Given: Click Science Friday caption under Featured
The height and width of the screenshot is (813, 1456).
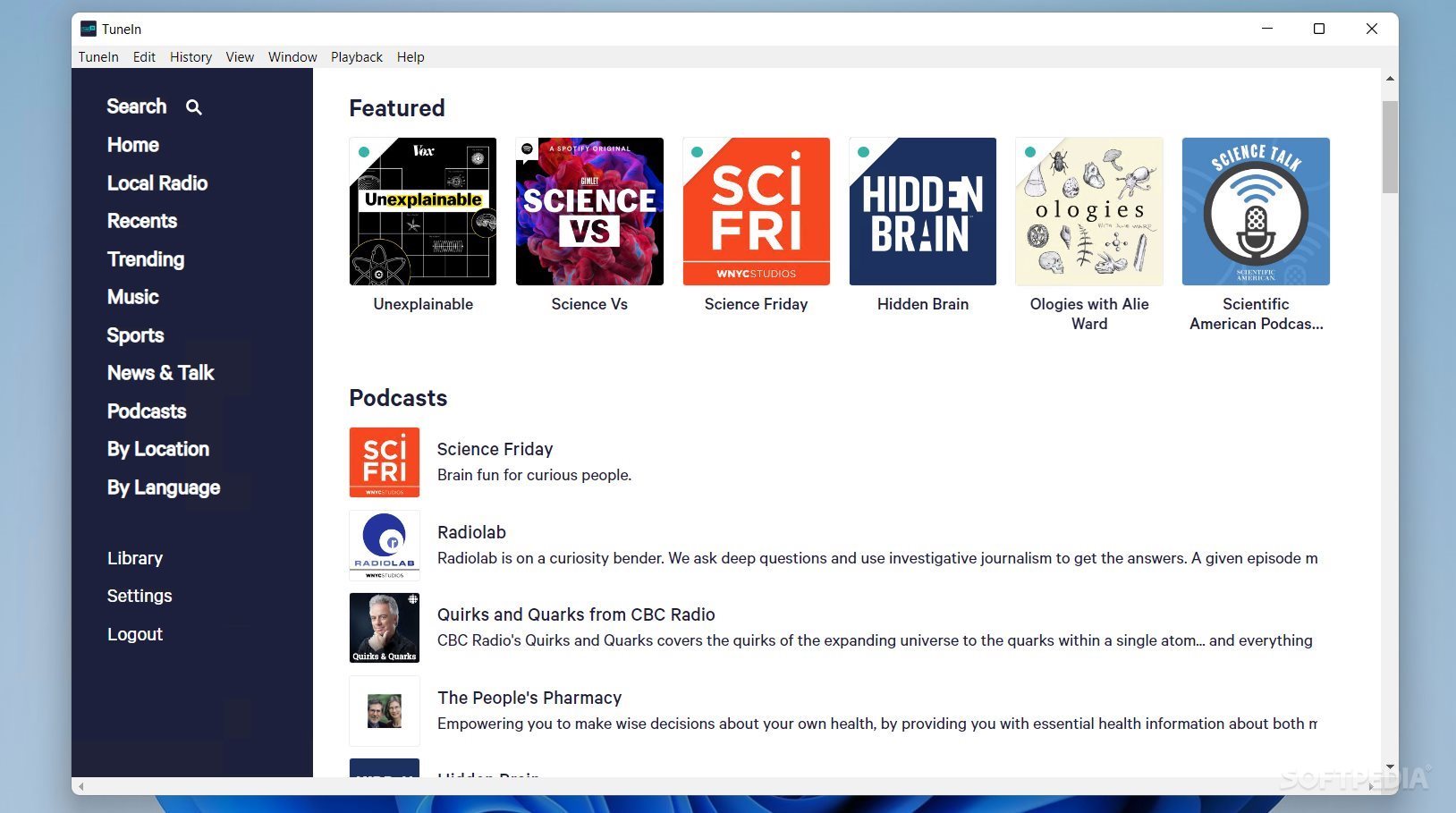Looking at the screenshot, I should tap(756, 304).
